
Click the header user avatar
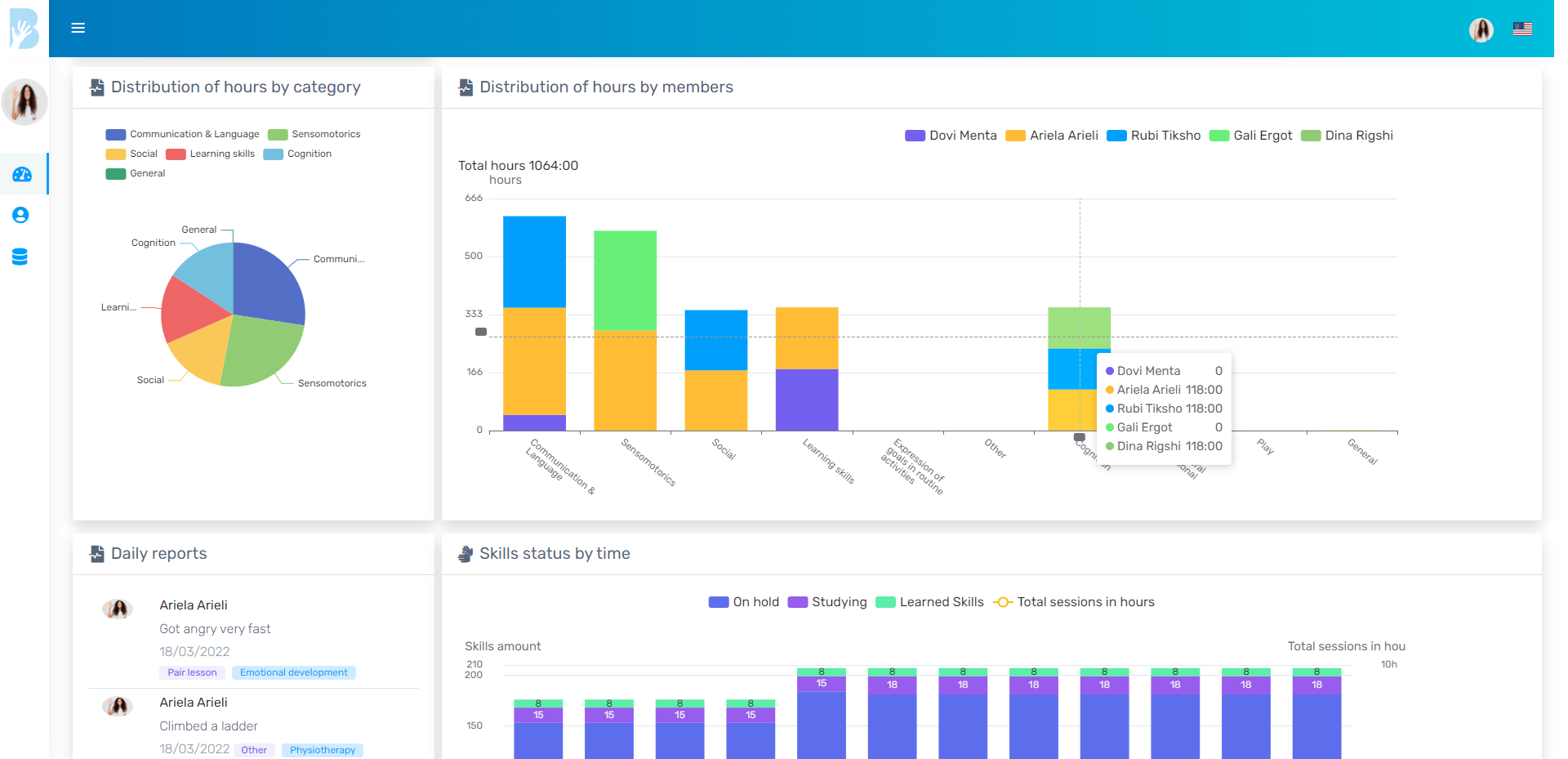pyautogui.click(x=1481, y=29)
